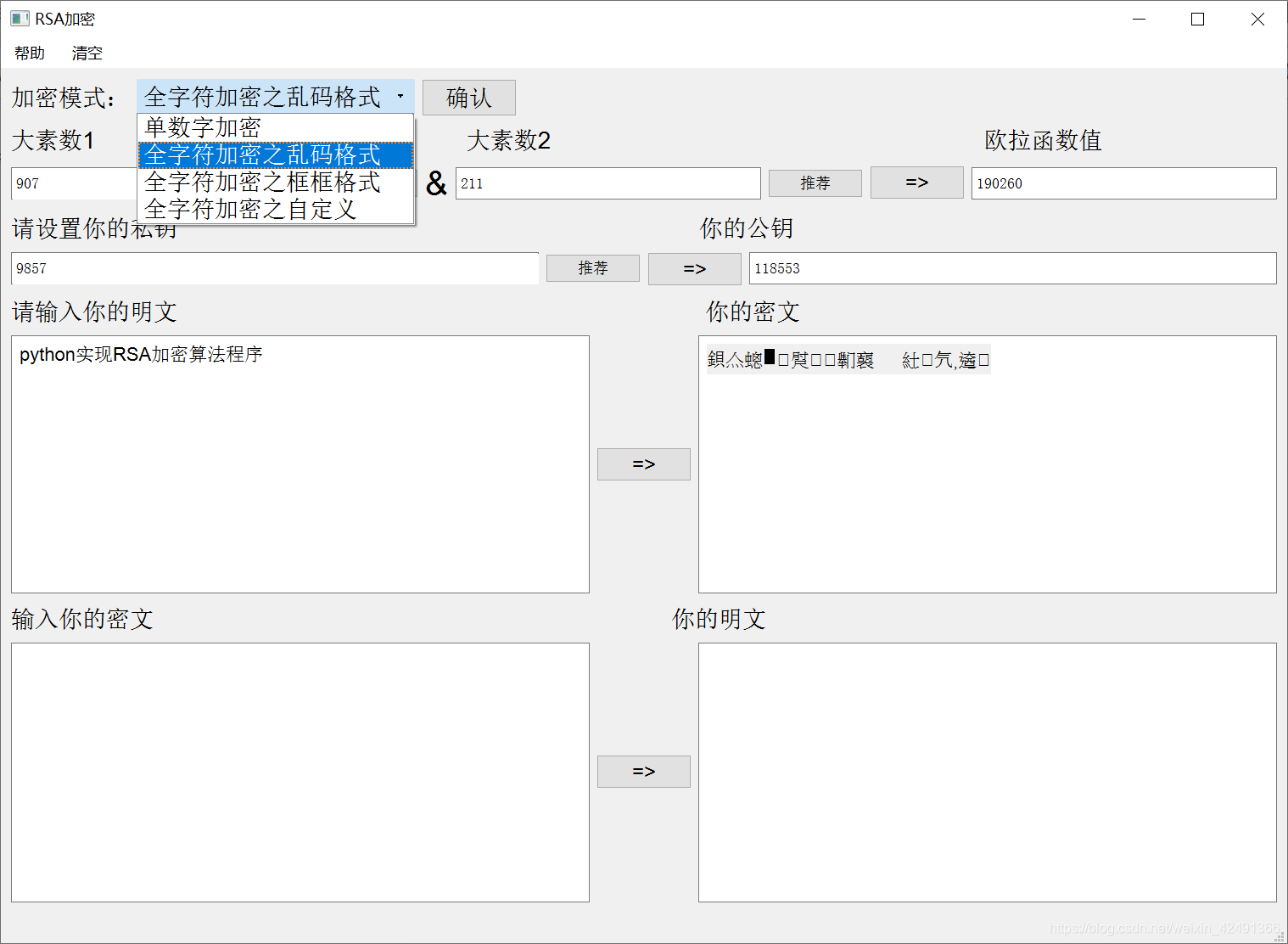Focus the 大素数1 field containing 907
Screen dimensions: 1288x944
click(75, 183)
